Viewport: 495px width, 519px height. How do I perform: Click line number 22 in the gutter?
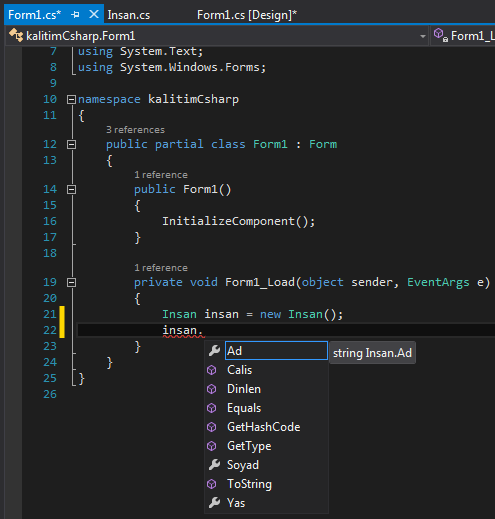pyautogui.click(x=50, y=330)
